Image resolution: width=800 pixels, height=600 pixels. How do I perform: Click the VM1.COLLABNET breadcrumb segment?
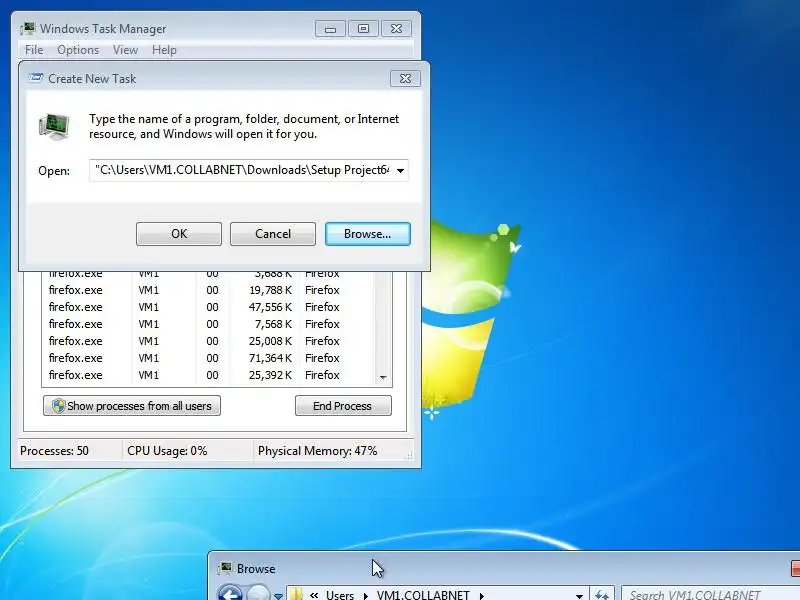point(423,595)
